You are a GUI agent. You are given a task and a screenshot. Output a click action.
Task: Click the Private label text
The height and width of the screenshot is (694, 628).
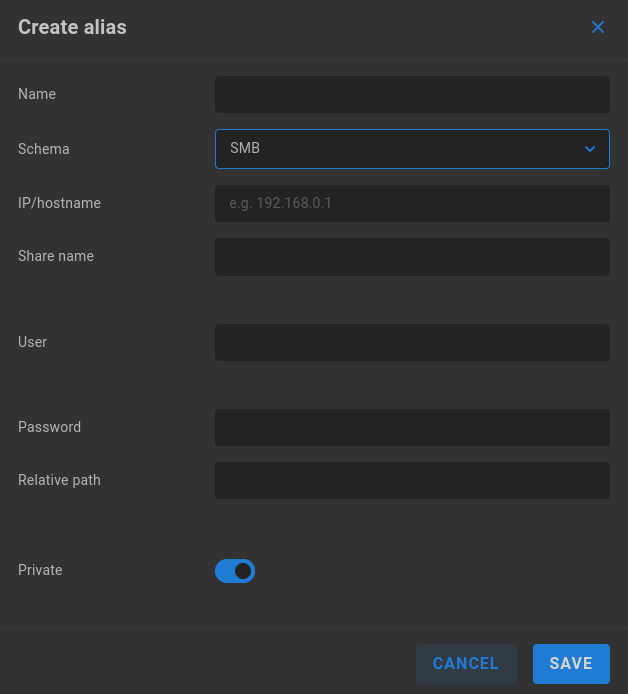[x=40, y=570]
